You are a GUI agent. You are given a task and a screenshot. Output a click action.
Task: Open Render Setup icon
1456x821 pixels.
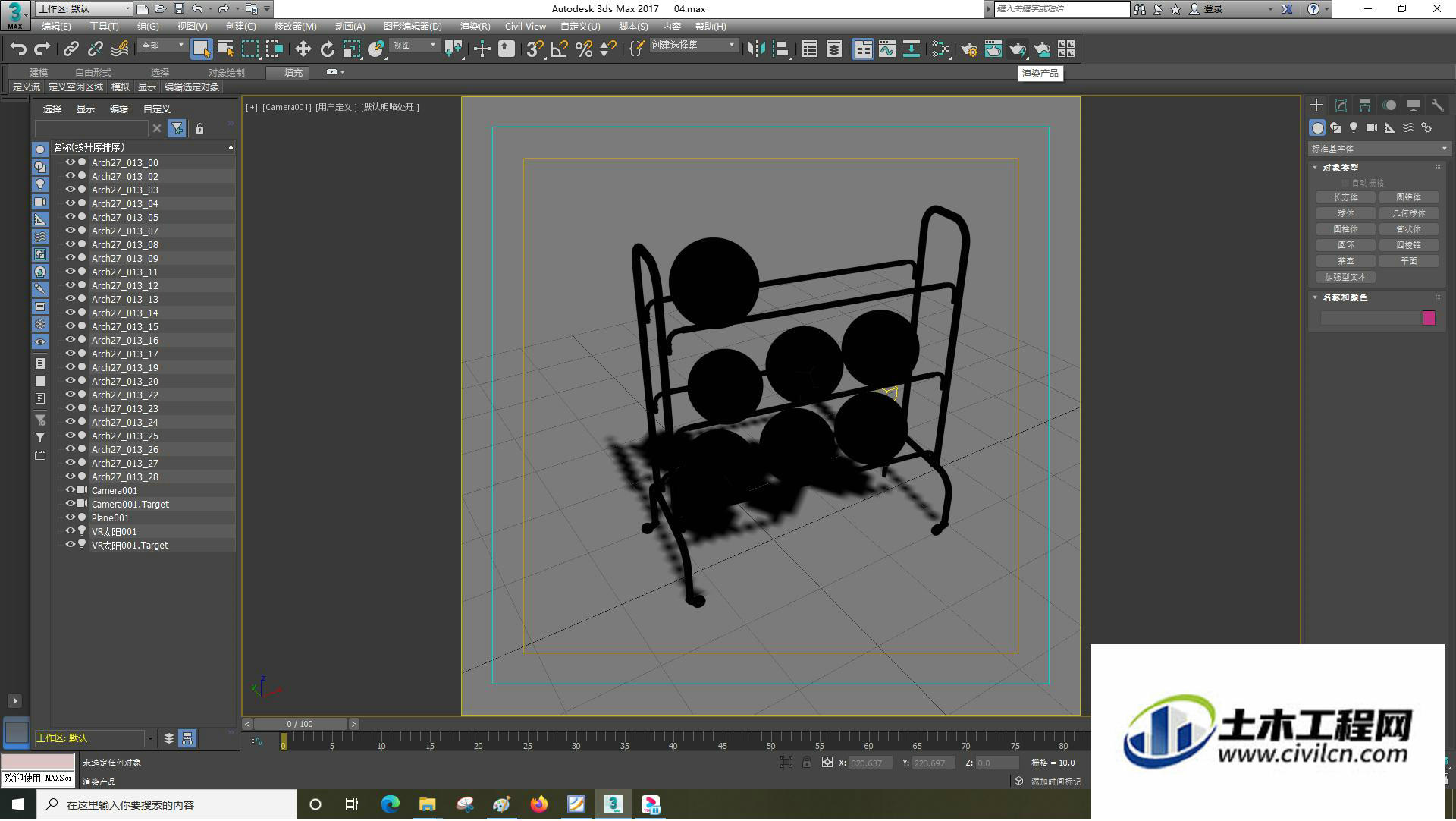tap(968, 49)
